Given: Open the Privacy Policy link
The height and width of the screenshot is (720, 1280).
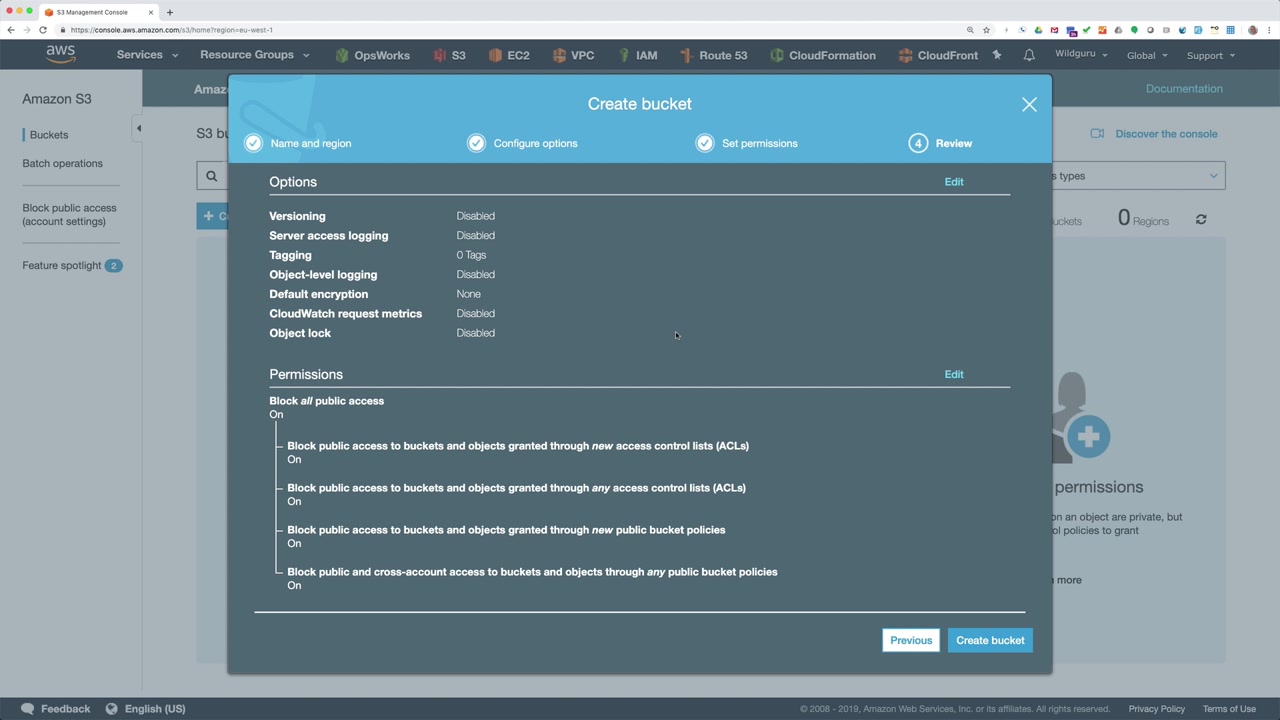Looking at the screenshot, I should point(1157,709).
